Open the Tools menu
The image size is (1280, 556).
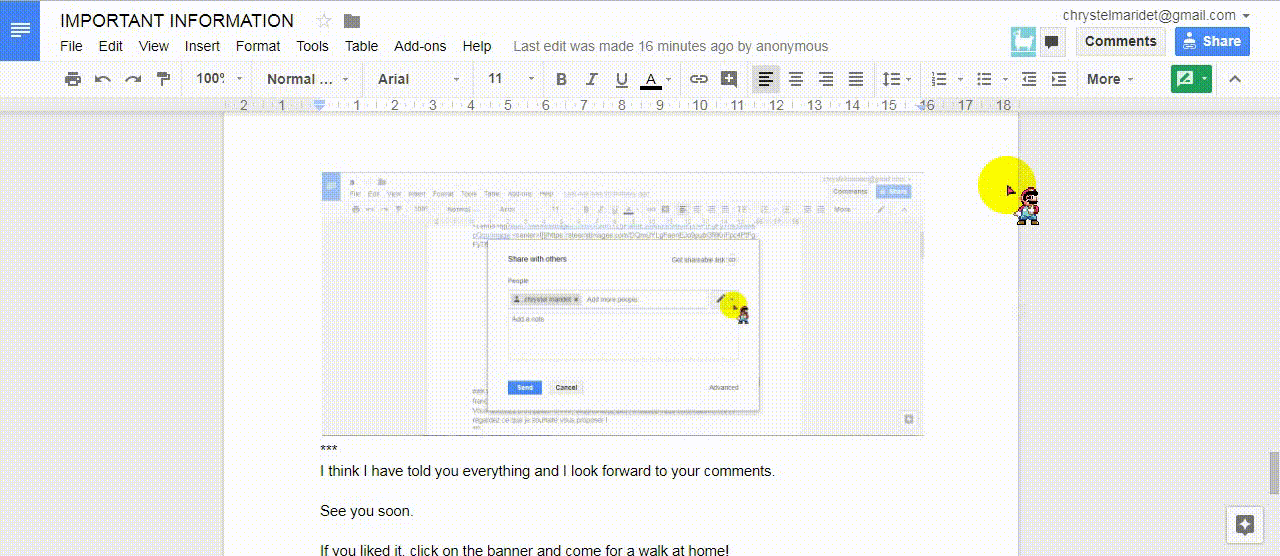(312, 46)
